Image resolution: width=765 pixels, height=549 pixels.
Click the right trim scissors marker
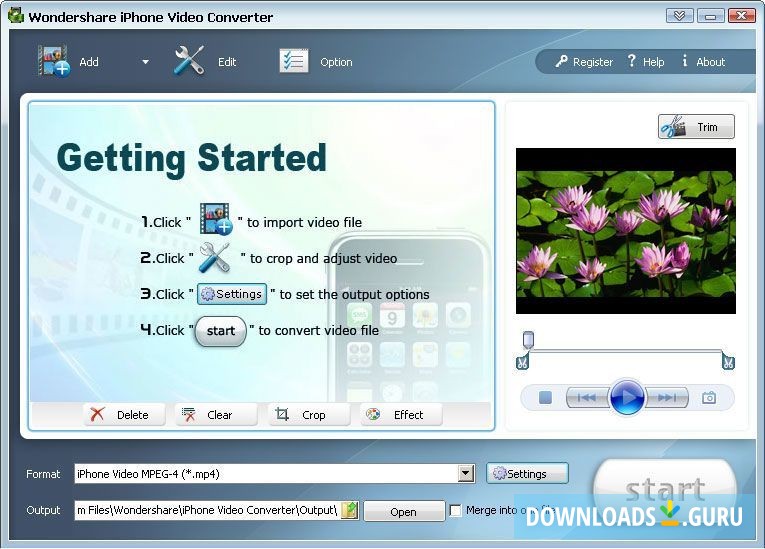tap(728, 362)
